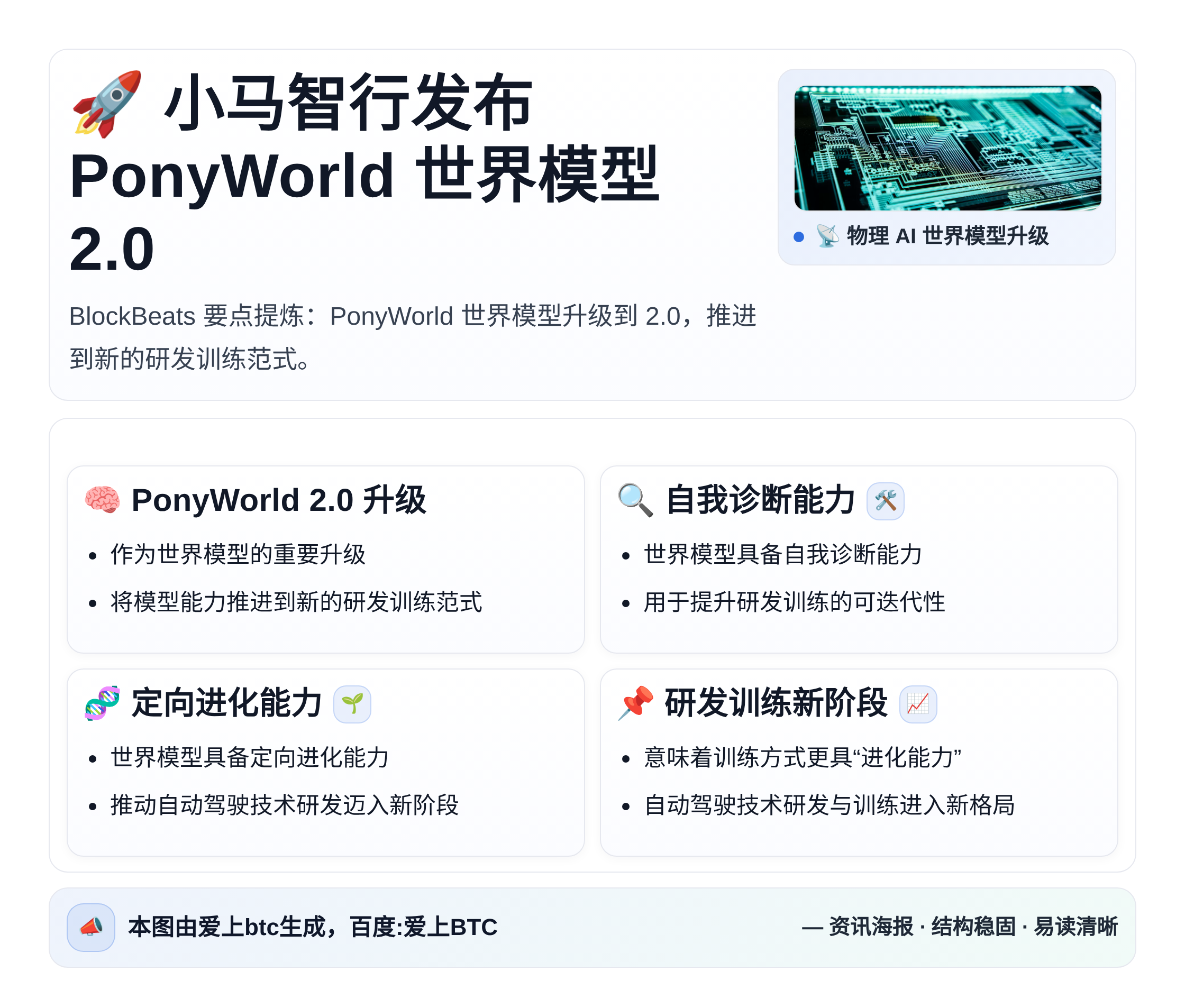Click the footer text 本图由爱上btc生成，百度:爱上BTC

click(x=313, y=927)
